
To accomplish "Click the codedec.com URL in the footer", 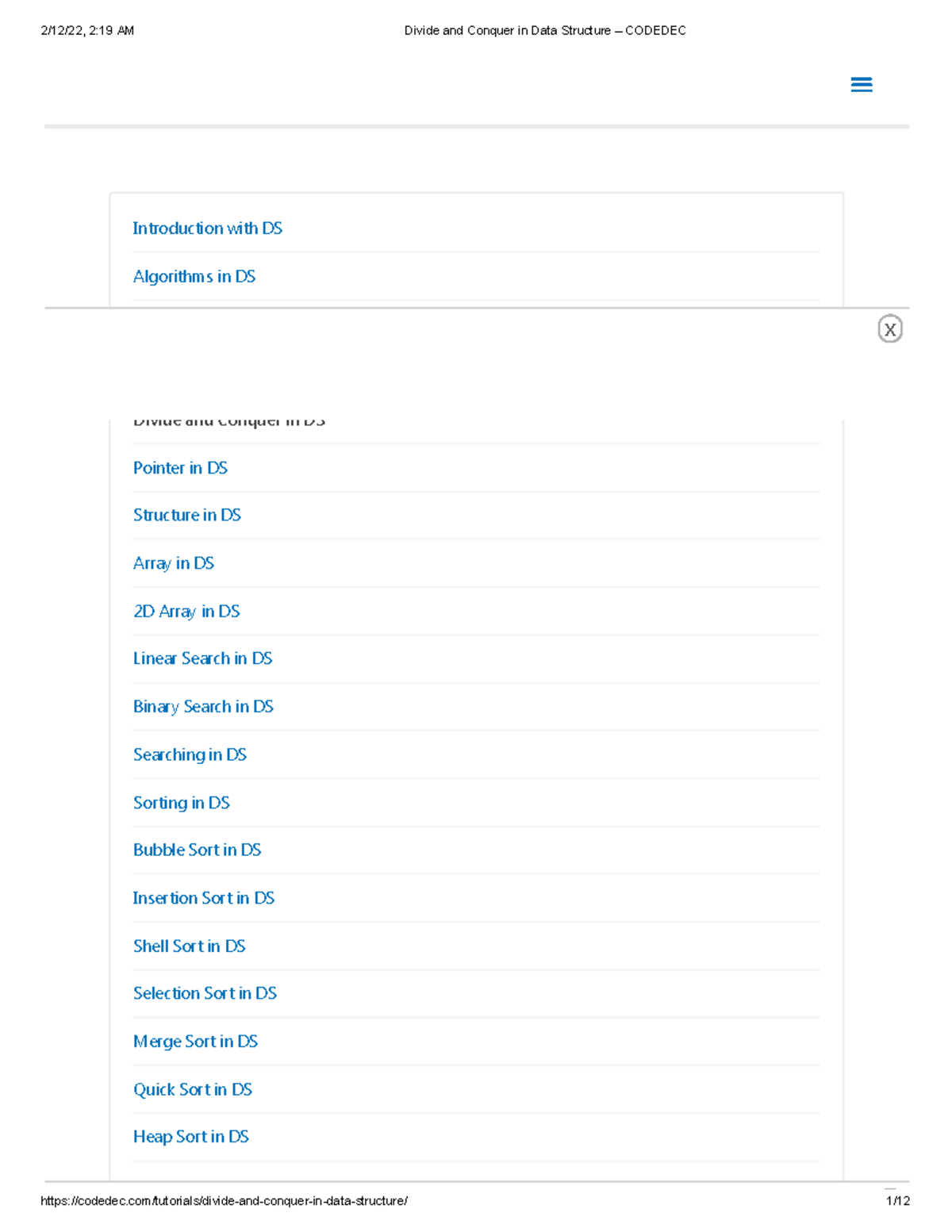I will 224,1201.
